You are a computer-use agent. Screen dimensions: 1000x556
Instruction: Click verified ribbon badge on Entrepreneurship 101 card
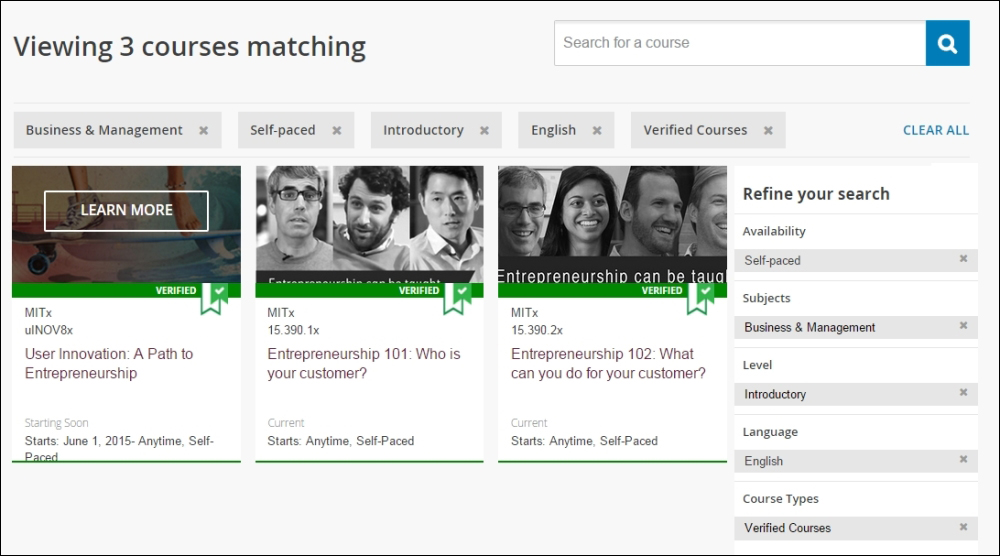click(x=457, y=298)
